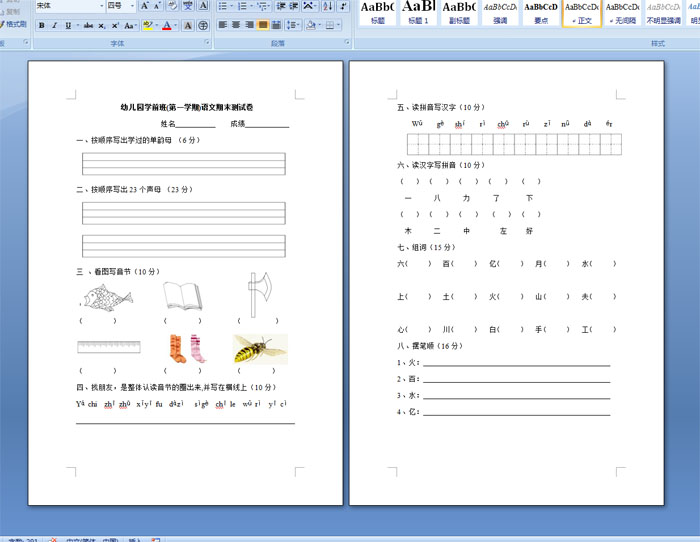Click the Multilevel List icon
The height and width of the screenshot is (542, 700).
click(263, 6)
